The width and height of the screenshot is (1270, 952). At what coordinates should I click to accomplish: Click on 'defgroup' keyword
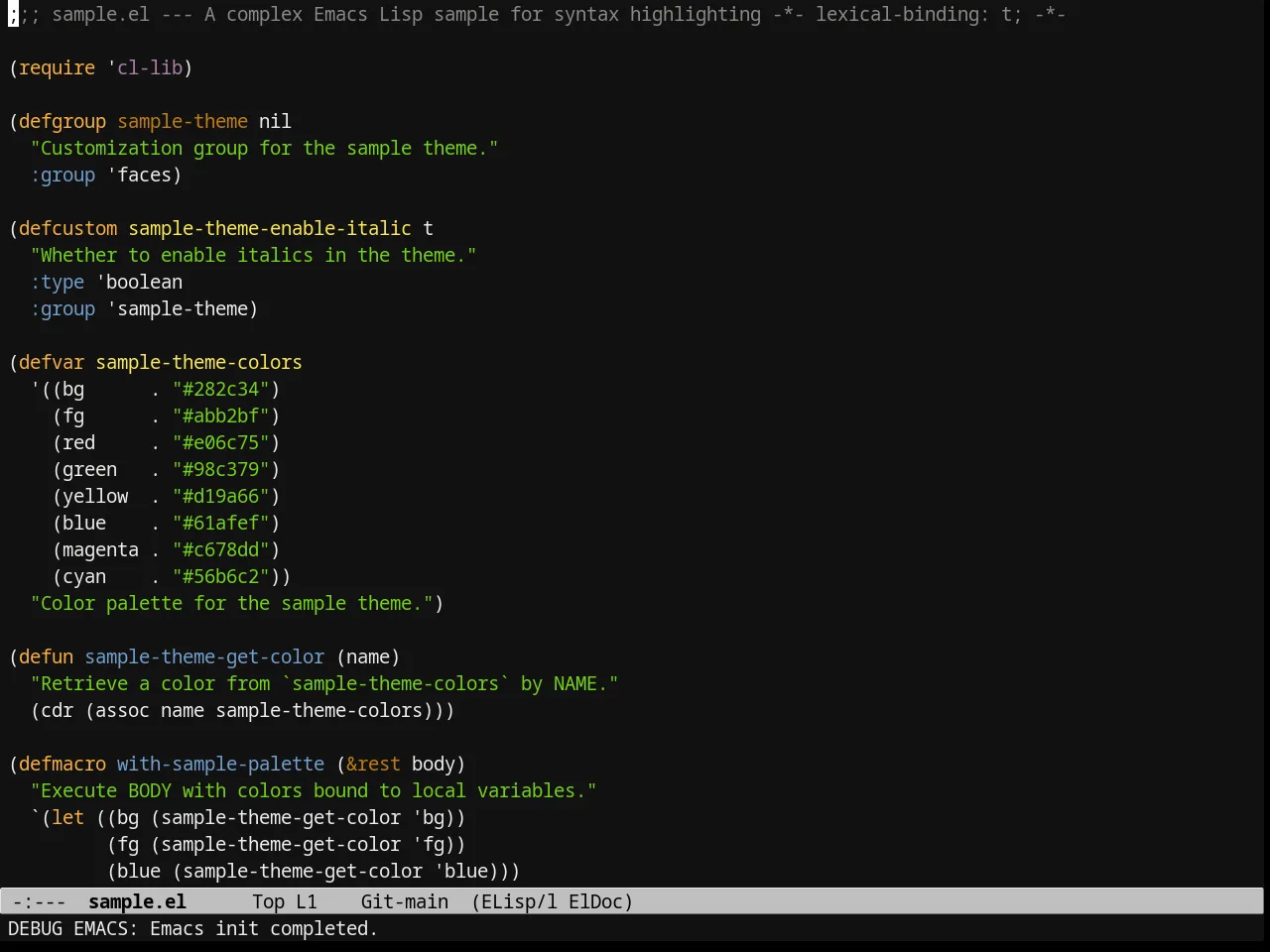pos(63,121)
